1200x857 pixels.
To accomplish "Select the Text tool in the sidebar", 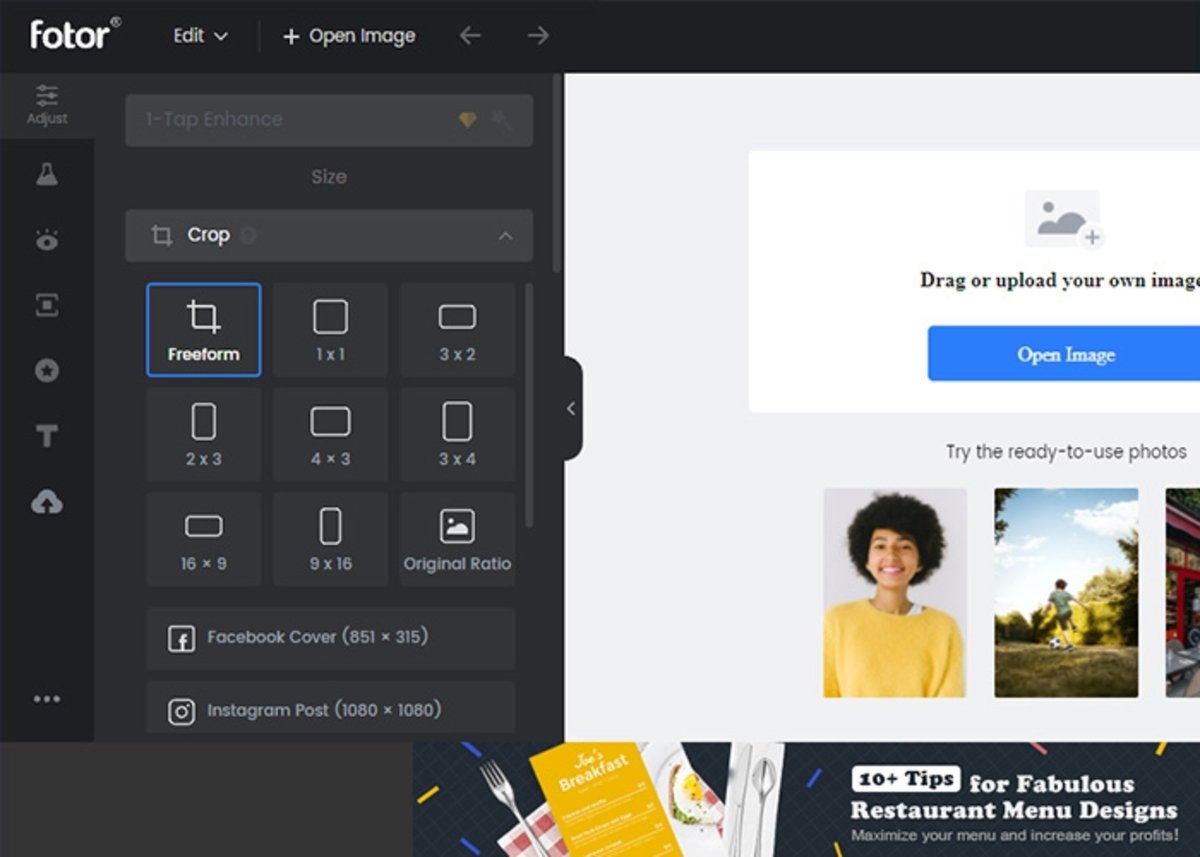I will point(47,437).
